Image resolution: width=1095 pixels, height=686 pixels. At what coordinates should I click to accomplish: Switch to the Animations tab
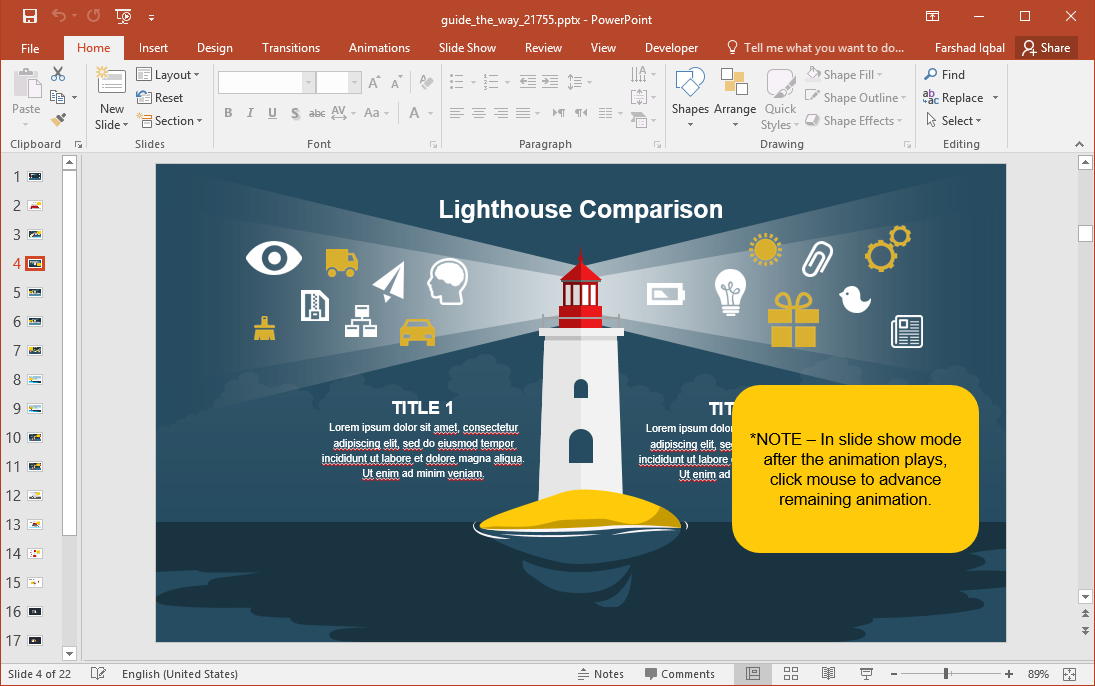(x=379, y=47)
